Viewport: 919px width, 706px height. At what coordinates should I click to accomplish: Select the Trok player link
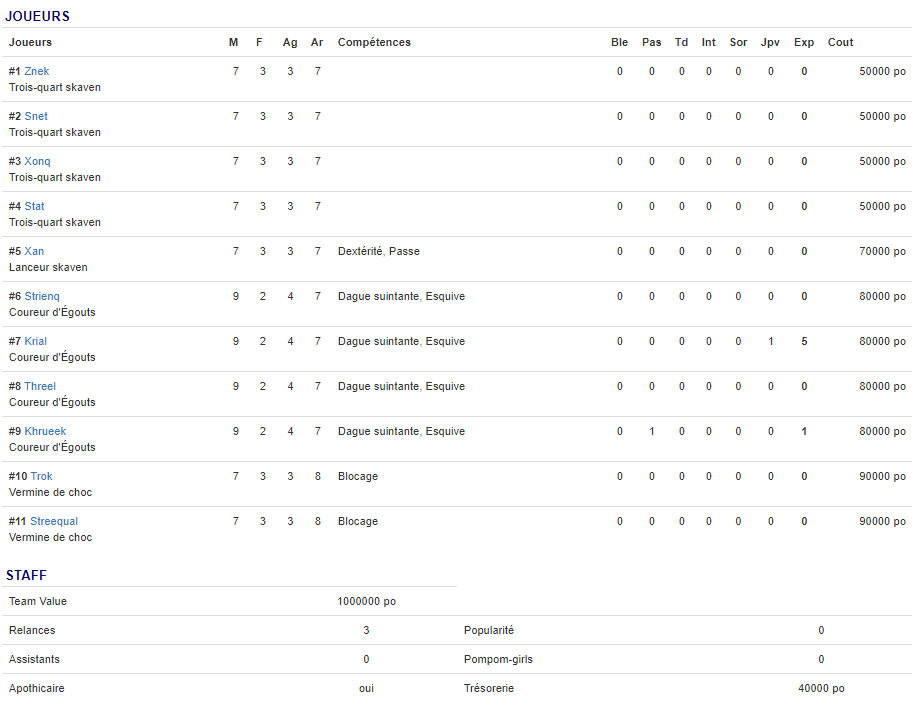click(41, 476)
